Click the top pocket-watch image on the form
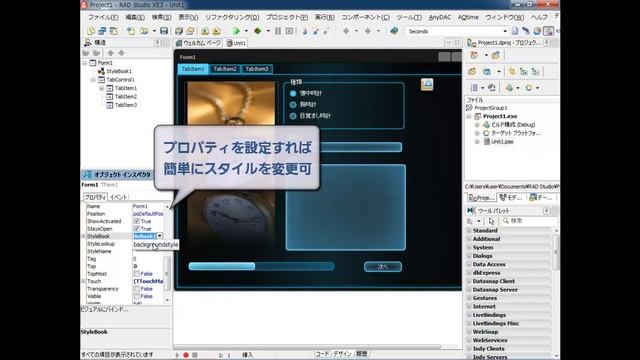 coord(231,103)
